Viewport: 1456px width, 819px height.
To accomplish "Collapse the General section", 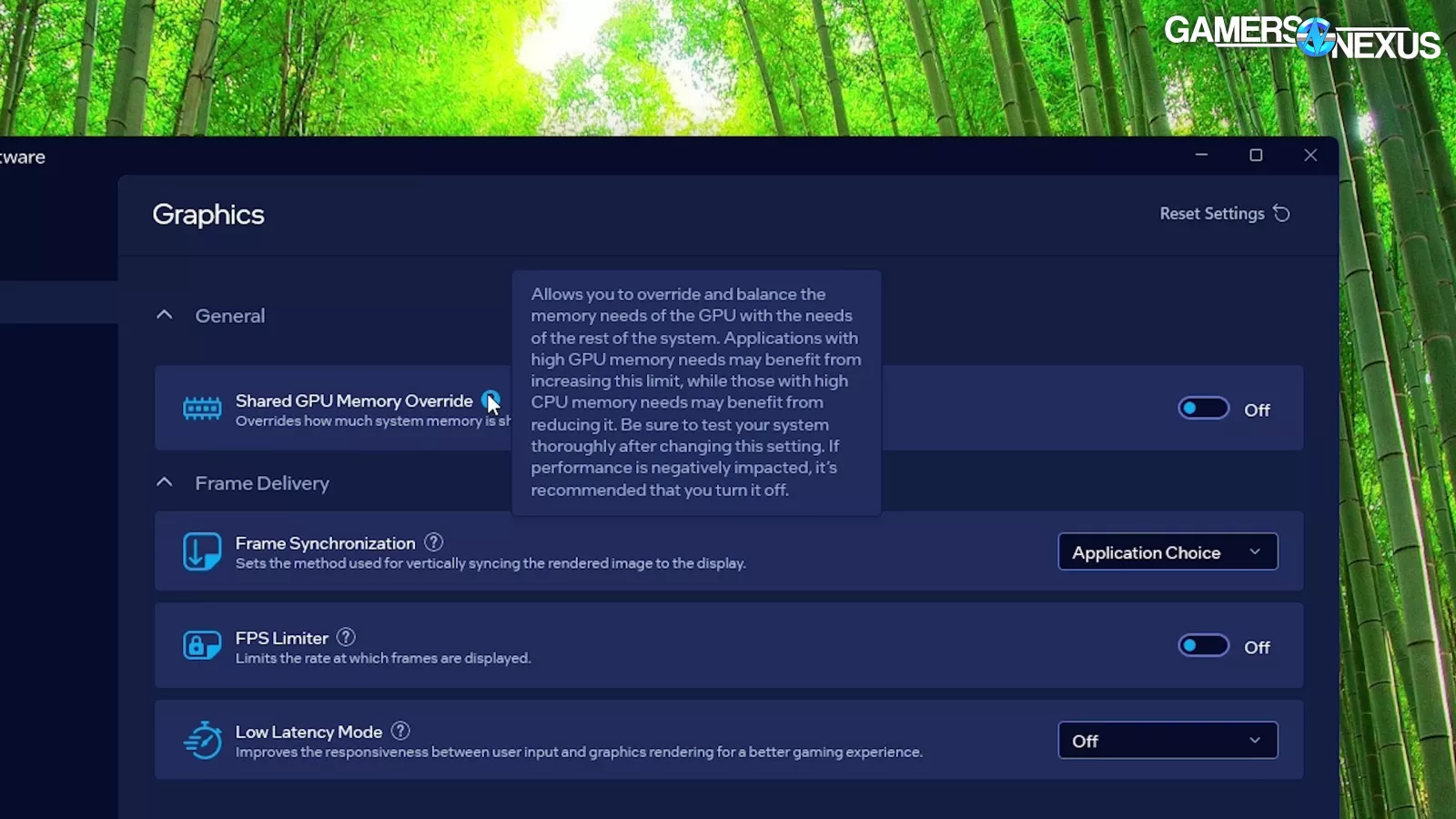I will click(x=164, y=314).
